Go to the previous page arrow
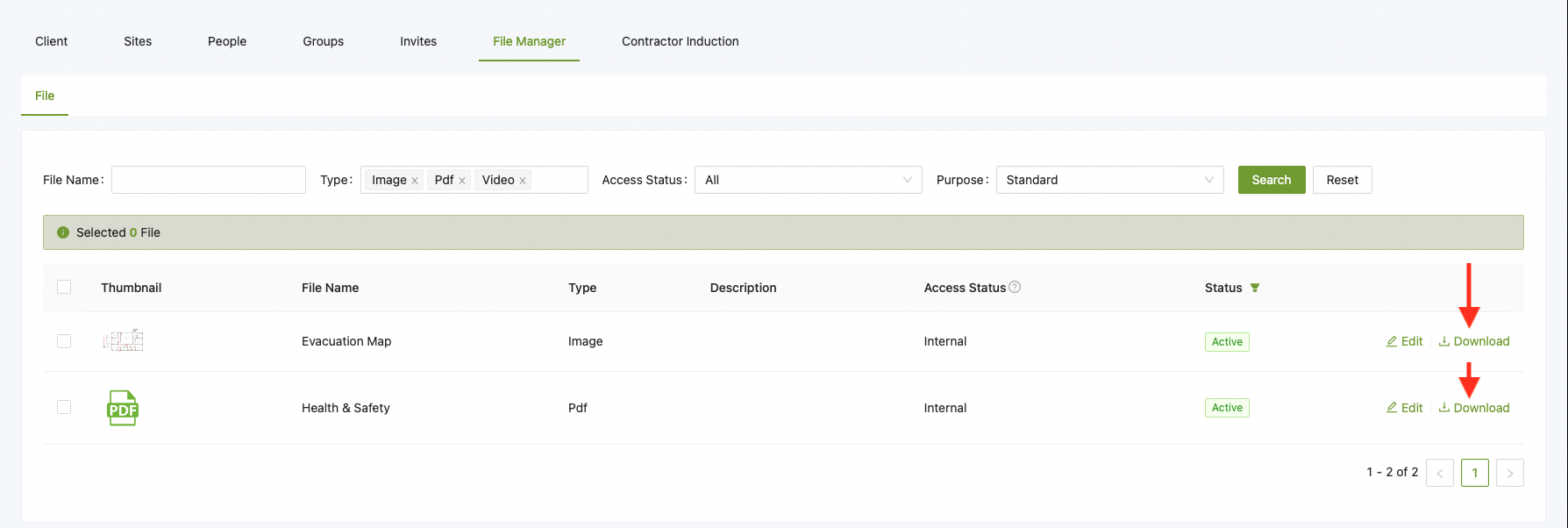1568x528 pixels. 1439,473
